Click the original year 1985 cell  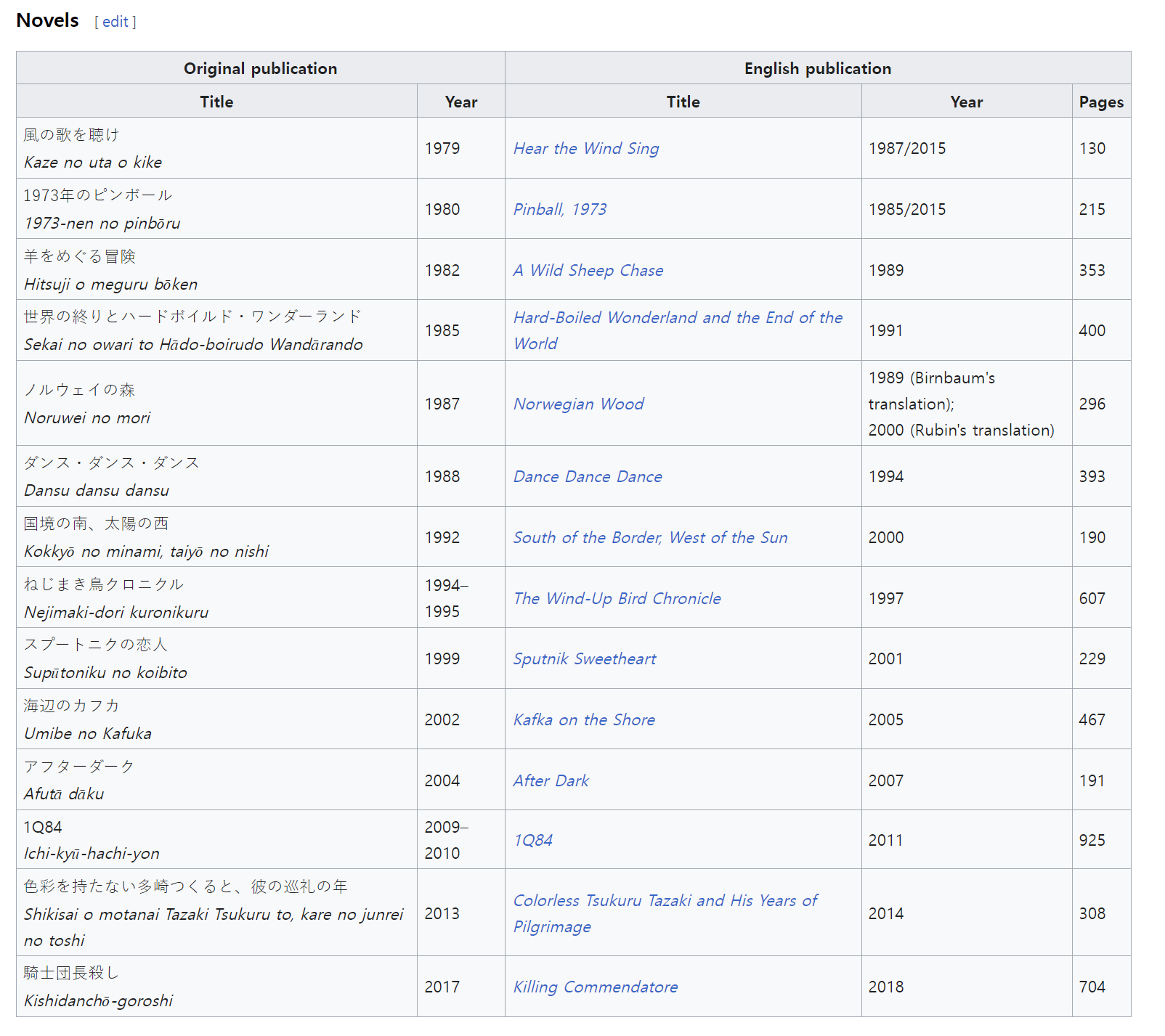click(461, 330)
